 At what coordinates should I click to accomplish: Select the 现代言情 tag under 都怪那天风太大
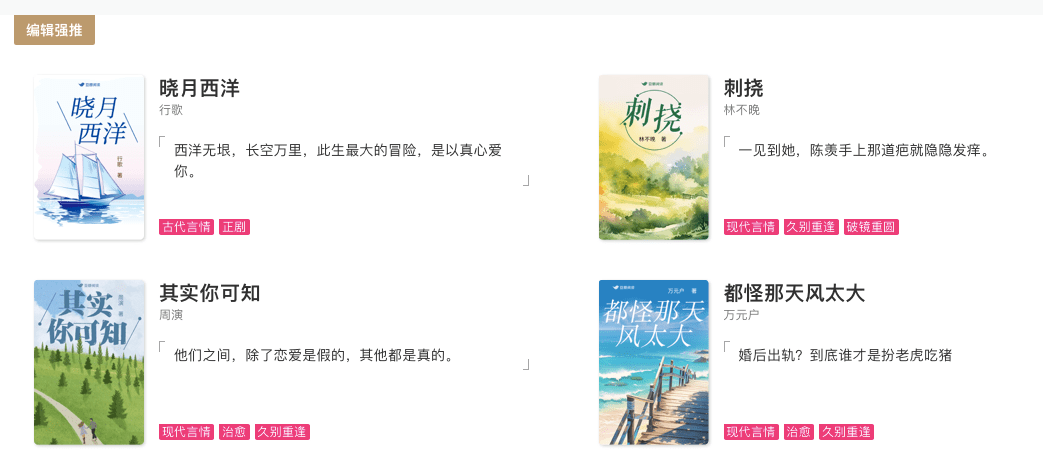751,432
